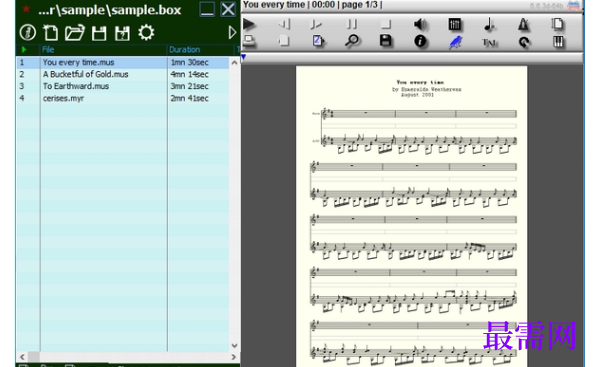Screen dimensions: 595x367
Task: Open settings gear icon
Action: (x=146, y=33)
